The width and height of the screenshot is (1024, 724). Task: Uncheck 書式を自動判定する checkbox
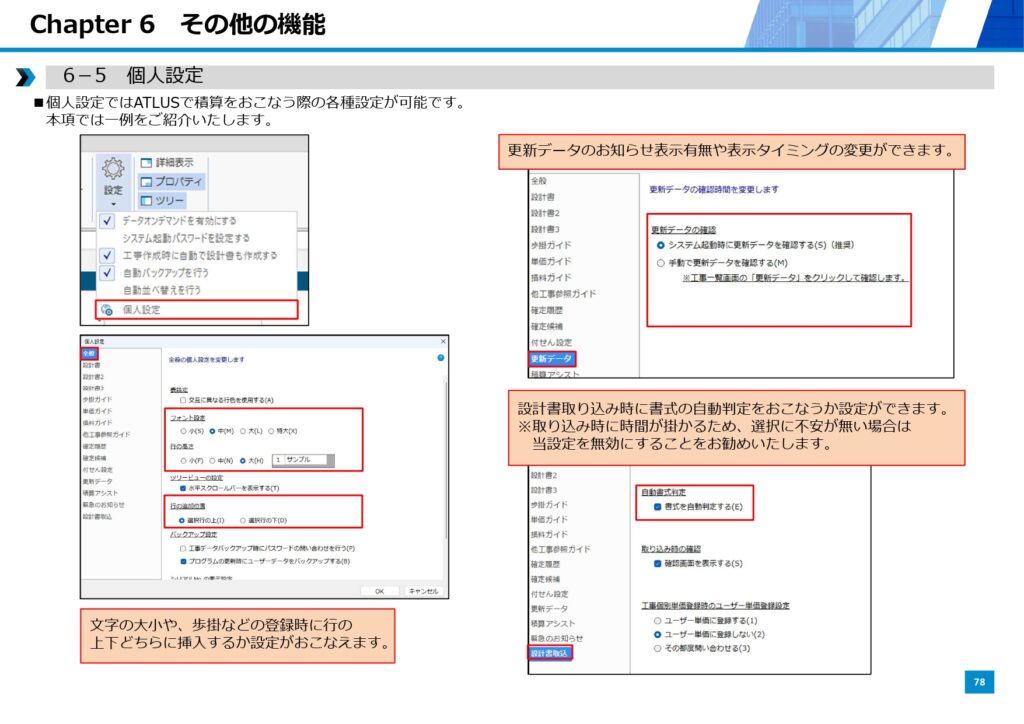pos(657,507)
